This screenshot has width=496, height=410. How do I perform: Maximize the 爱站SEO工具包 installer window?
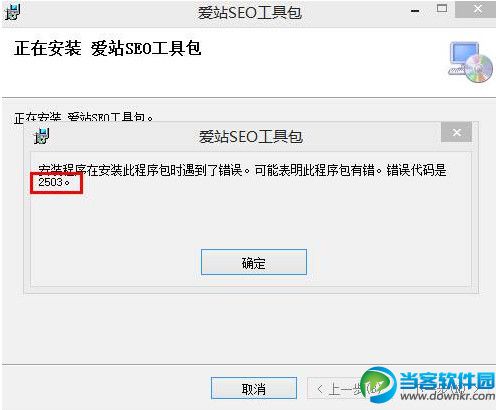(442, 9)
